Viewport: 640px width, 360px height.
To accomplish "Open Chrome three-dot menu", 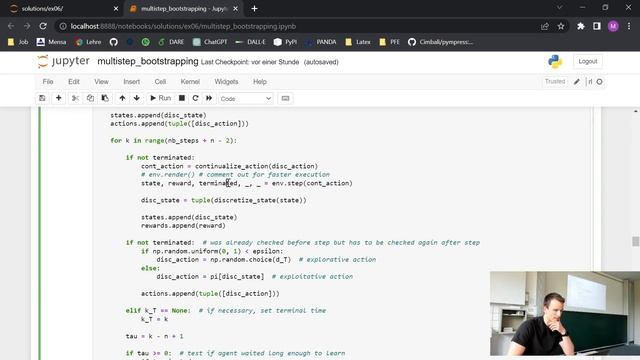I will point(629,26).
